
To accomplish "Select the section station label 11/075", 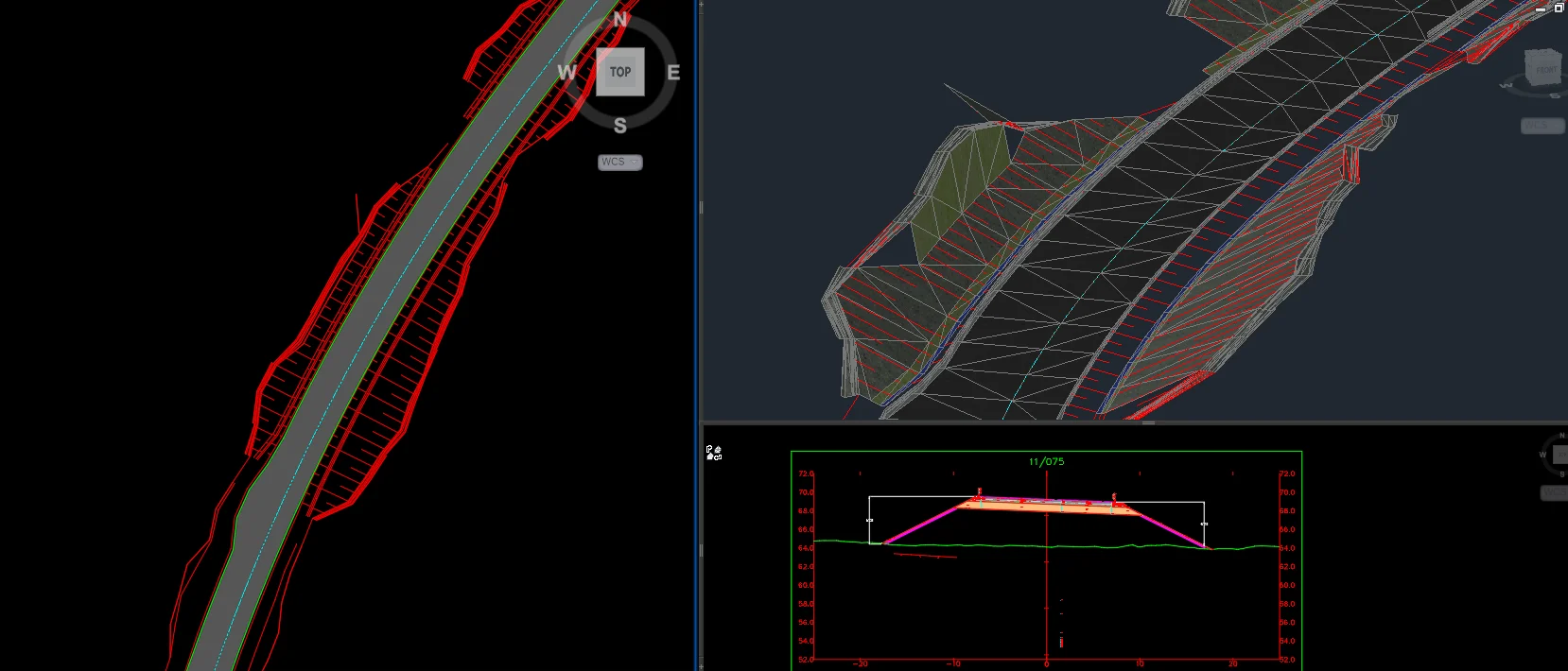I will coord(1046,462).
